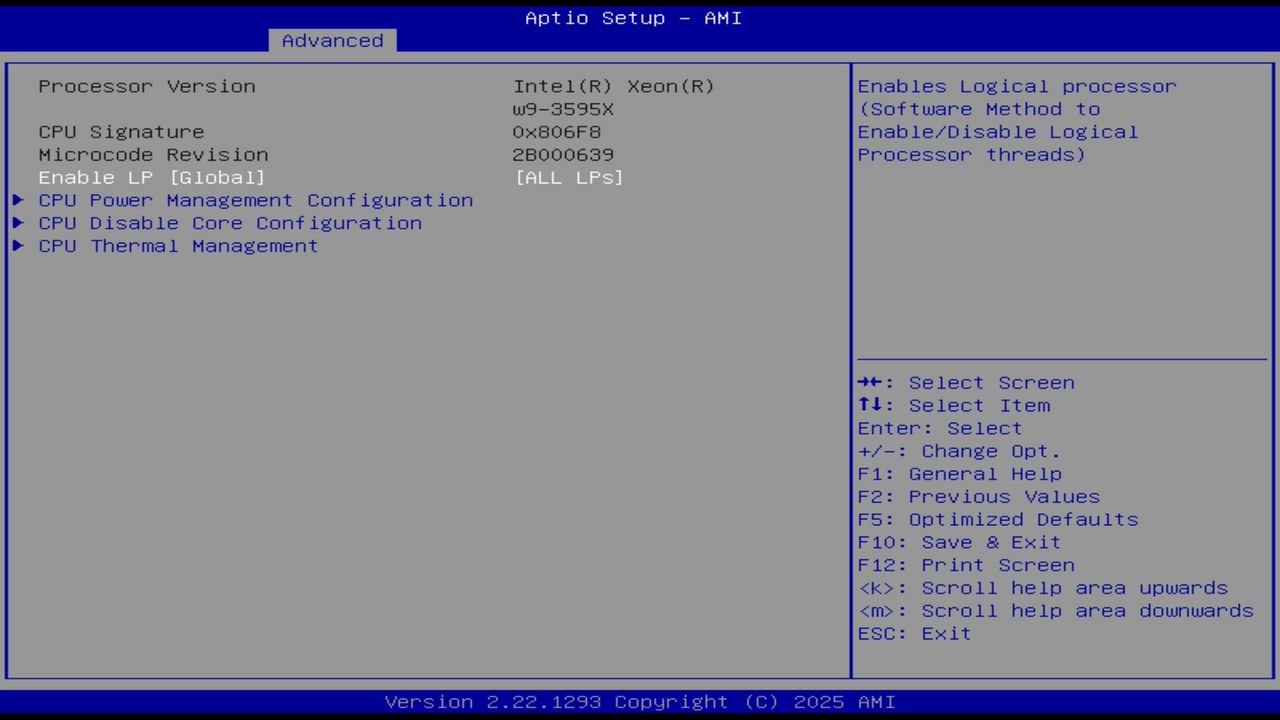Expand CPU Power Management Configuration submenu arrow
This screenshot has height=720, width=1280.
pyautogui.click(x=18, y=200)
